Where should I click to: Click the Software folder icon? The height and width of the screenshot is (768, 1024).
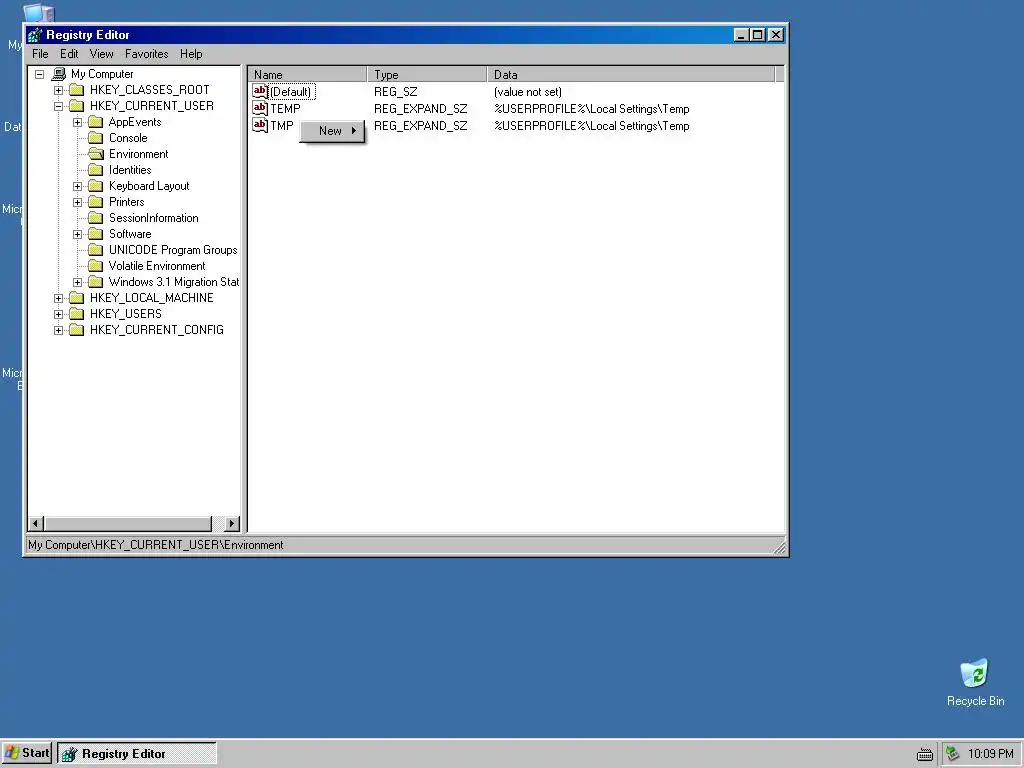95,234
